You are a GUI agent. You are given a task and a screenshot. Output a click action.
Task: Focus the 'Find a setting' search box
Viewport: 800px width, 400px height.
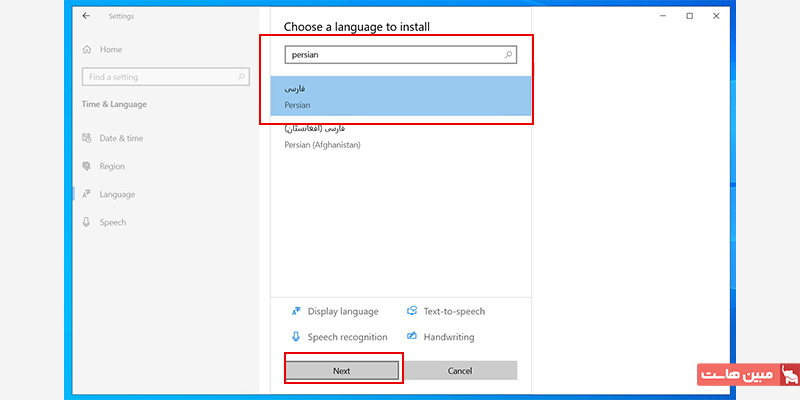pyautogui.click(x=166, y=77)
